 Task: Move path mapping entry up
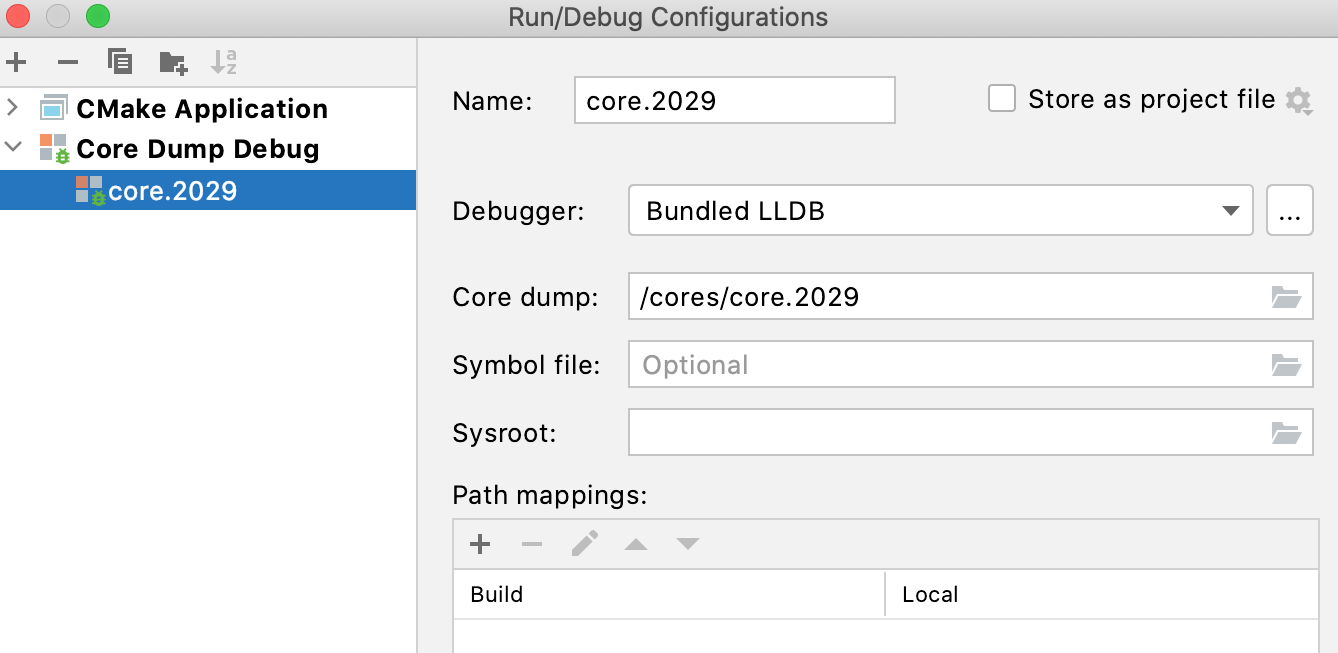(636, 543)
